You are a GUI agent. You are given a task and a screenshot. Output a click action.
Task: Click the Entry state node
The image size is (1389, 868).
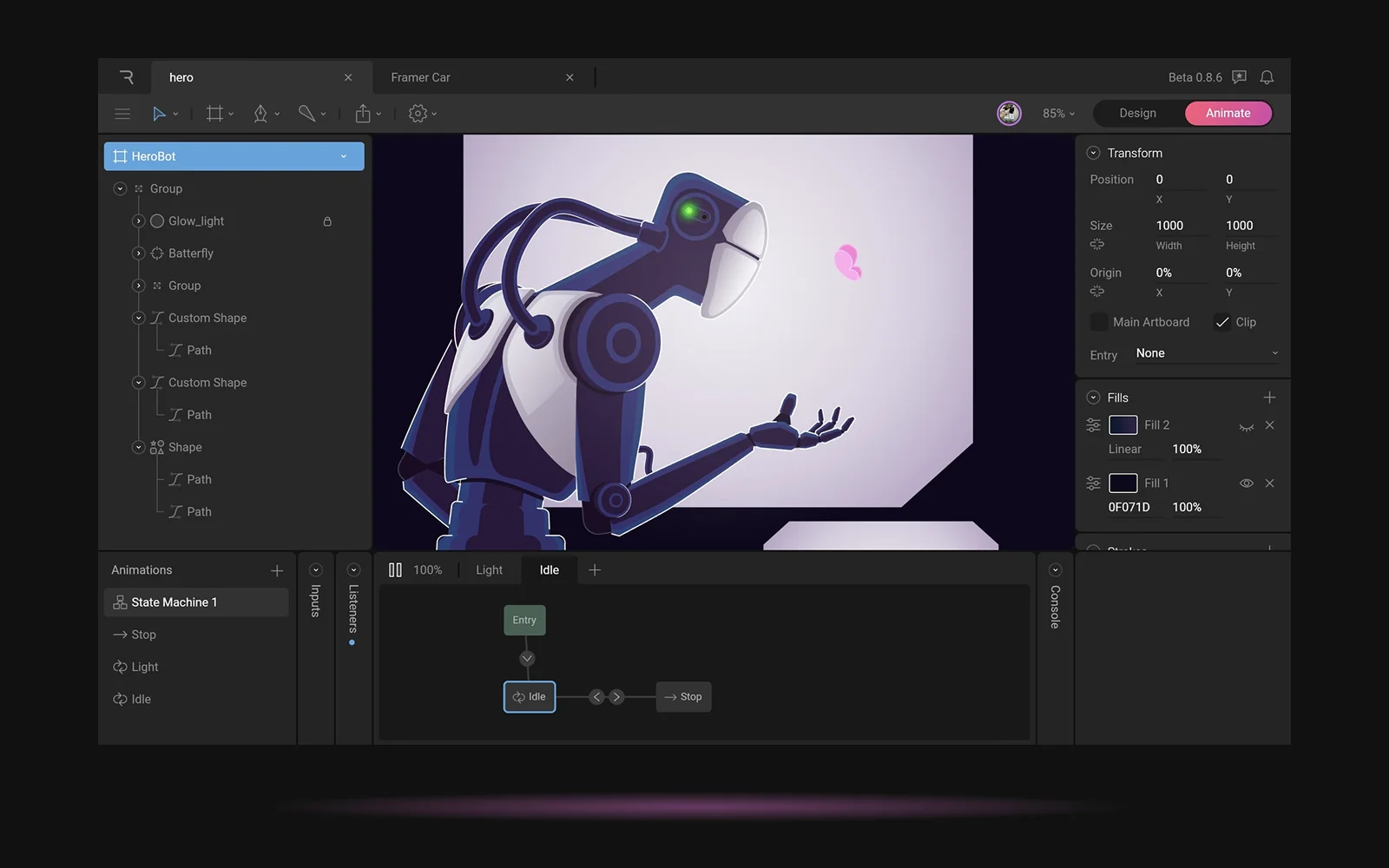click(x=524, y=620)
